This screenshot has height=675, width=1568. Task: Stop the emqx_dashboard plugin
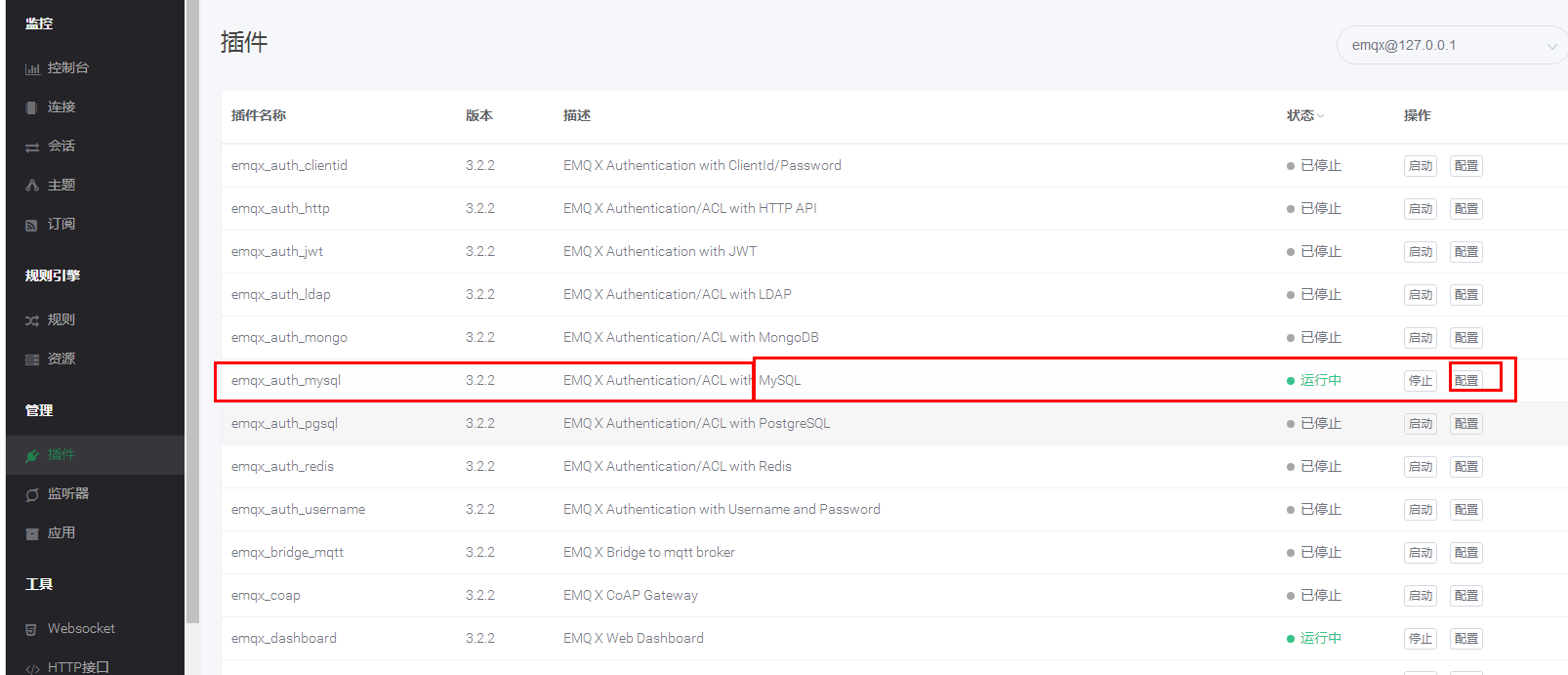pyautogui.click(x=1421, y=639)
